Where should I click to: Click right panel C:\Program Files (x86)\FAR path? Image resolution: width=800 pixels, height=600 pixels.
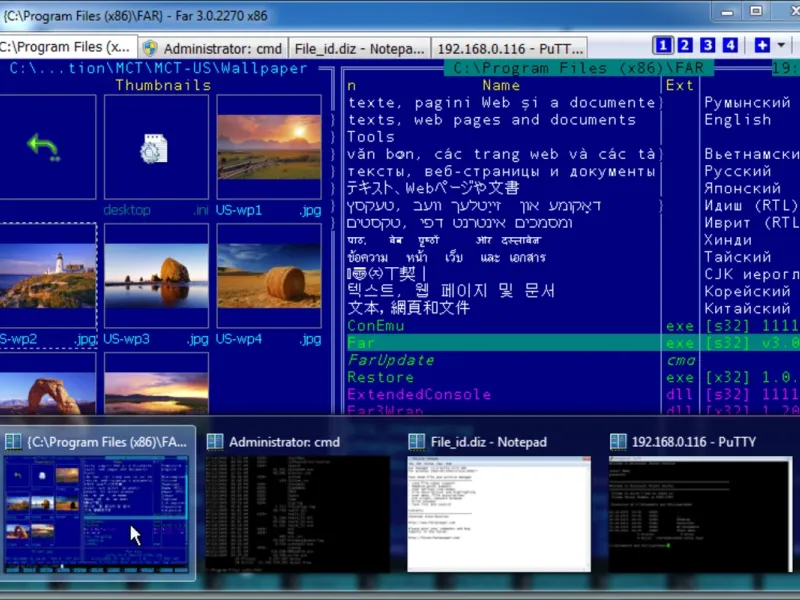coord(579,68)
